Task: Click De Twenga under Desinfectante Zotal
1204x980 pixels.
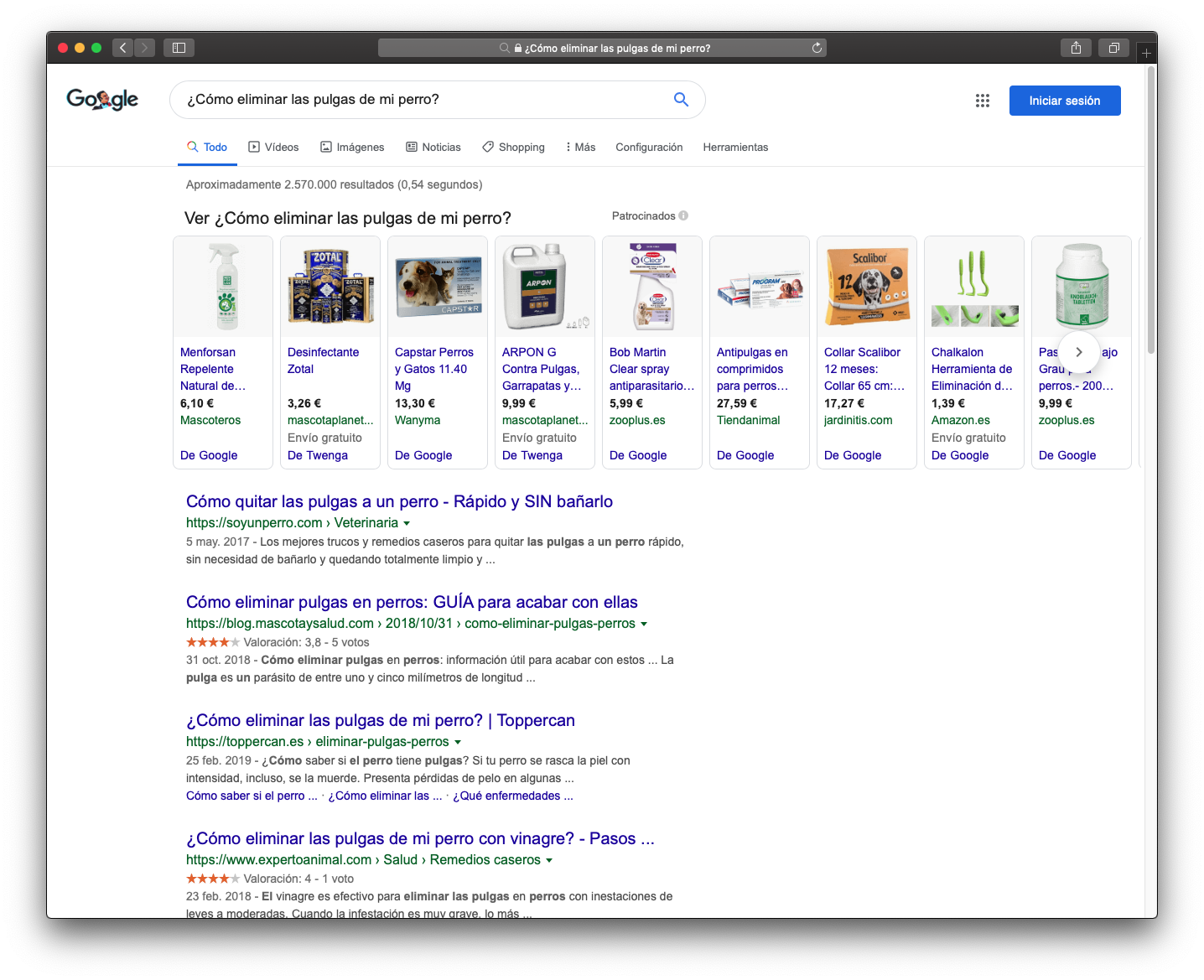Action: pos(318,455)
